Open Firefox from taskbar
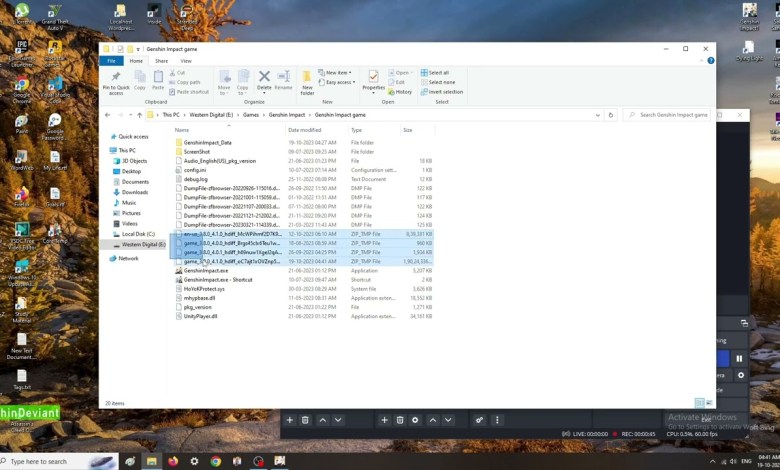Image resolution: width=780 pixels, height=470 pixels. [173, 462]
